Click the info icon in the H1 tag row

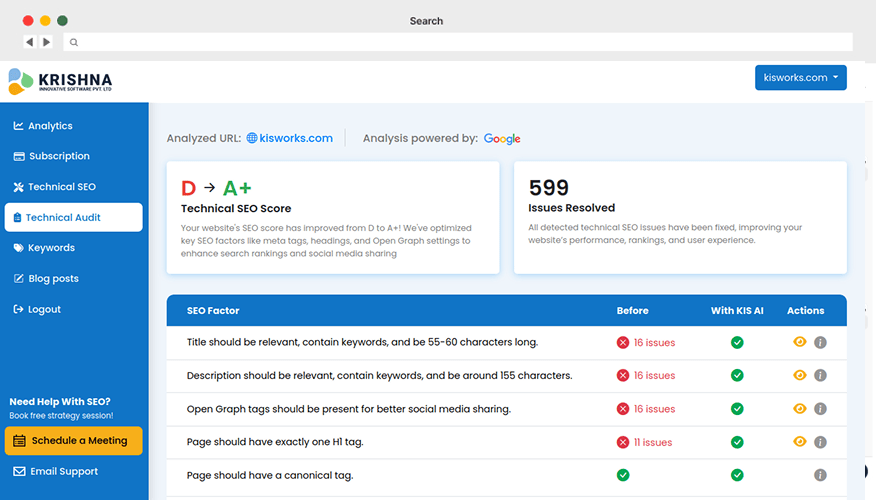820,442
